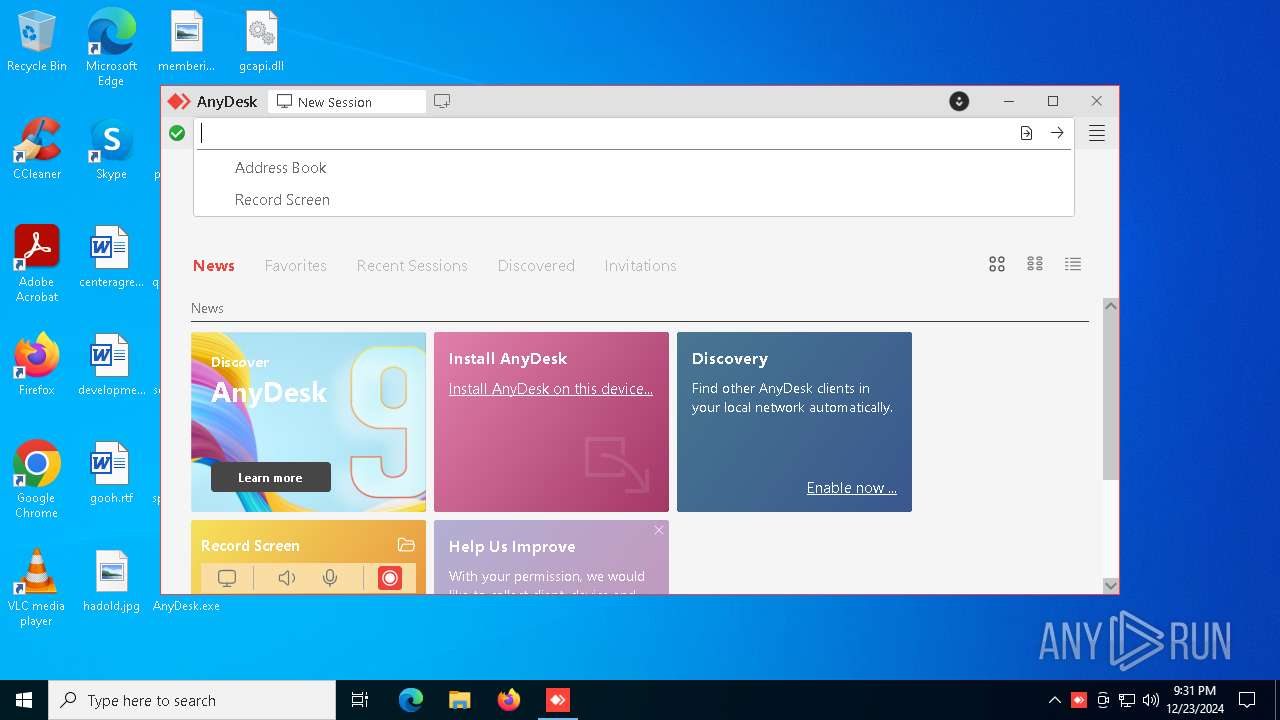
Task: Click the remote address input field
Action: click(x=604, y=133)
